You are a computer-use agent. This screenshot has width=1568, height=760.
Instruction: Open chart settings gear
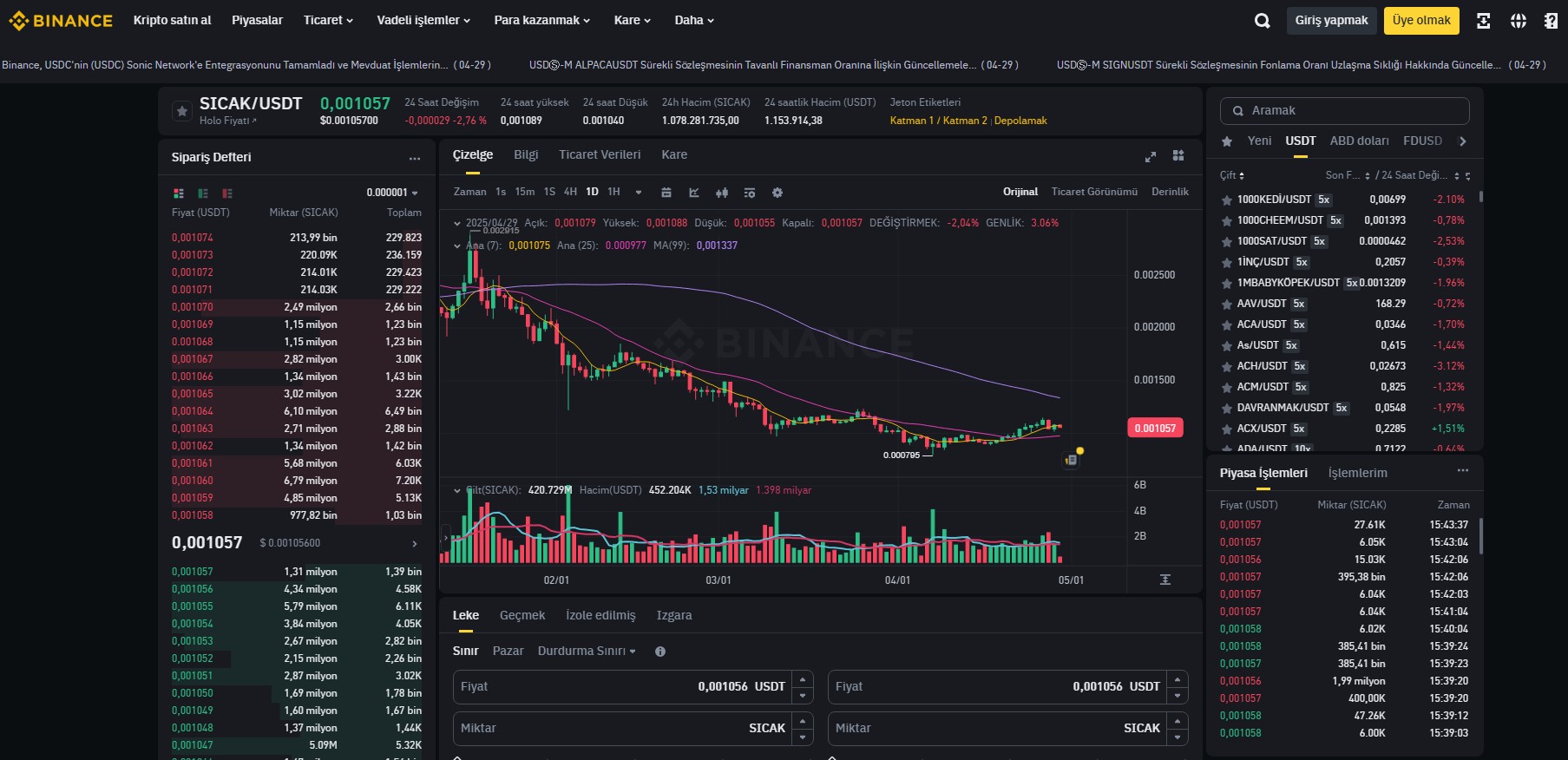777,193
